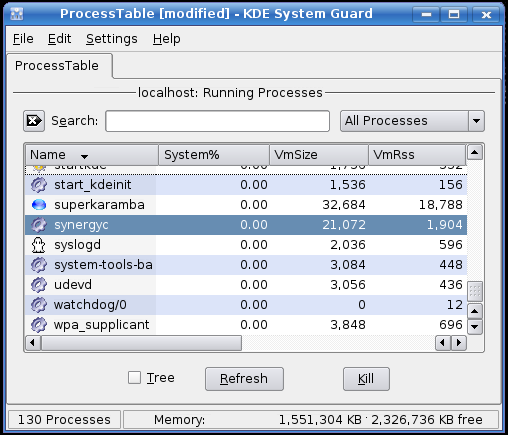Select the syslogd process row

click(246, 245)
